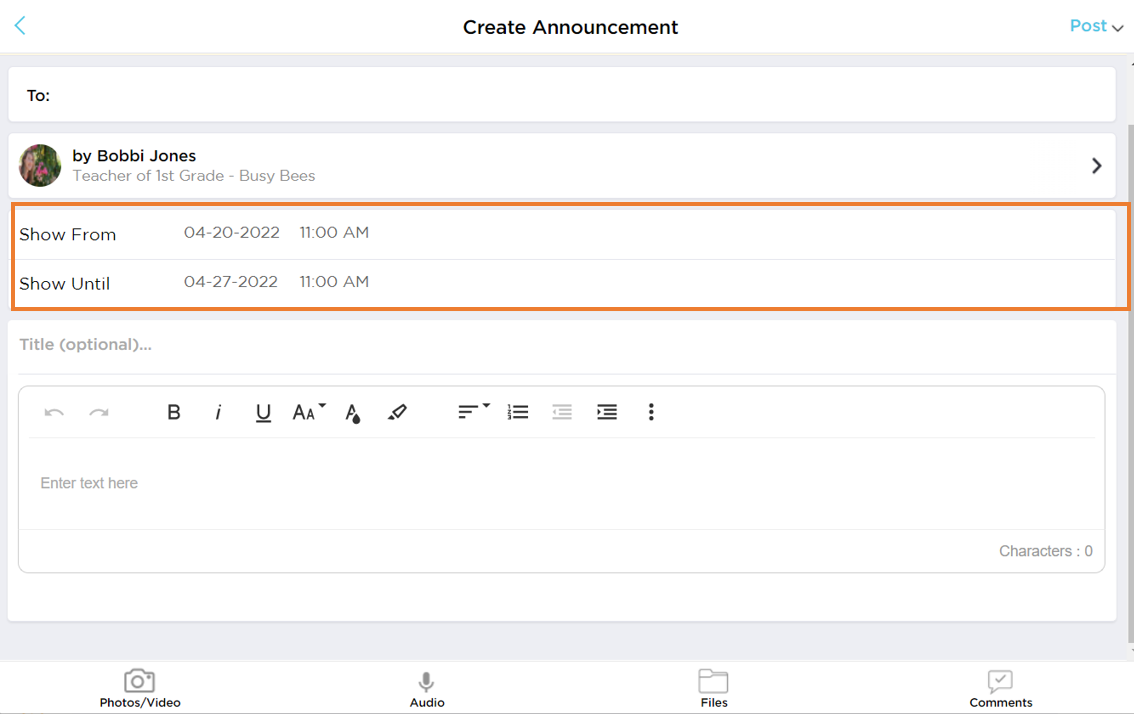Toggle comments on the announcement
Screen dimensions: 1134x714
(x=1000, y=688)
